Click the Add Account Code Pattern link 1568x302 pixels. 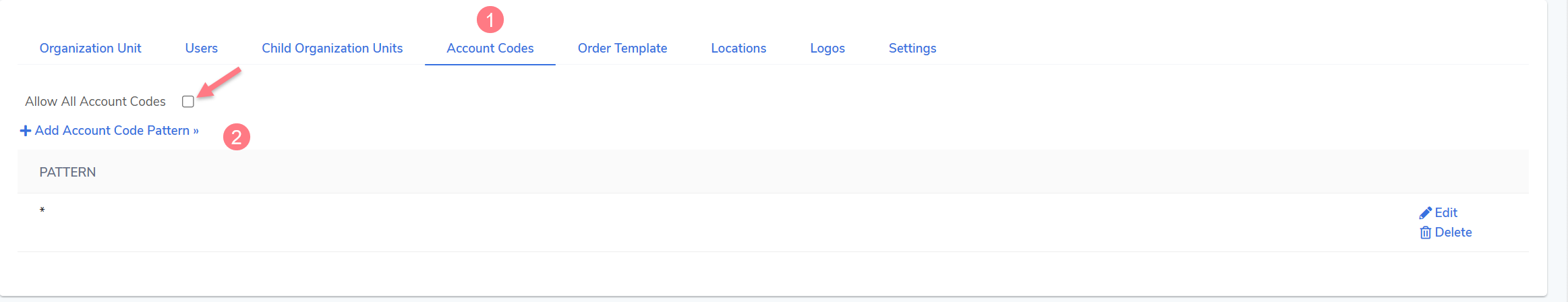tap(116, 131)
